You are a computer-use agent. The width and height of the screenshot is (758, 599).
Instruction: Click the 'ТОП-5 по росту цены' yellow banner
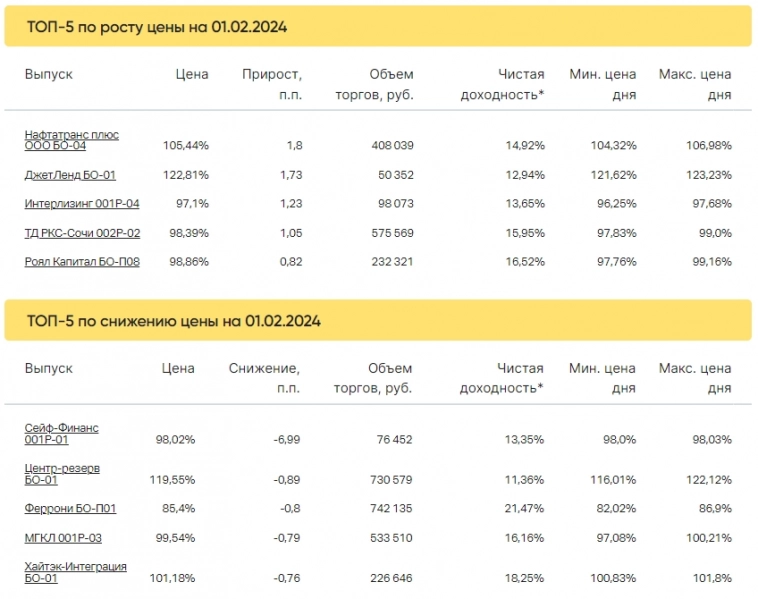click(x=378, y=27)
